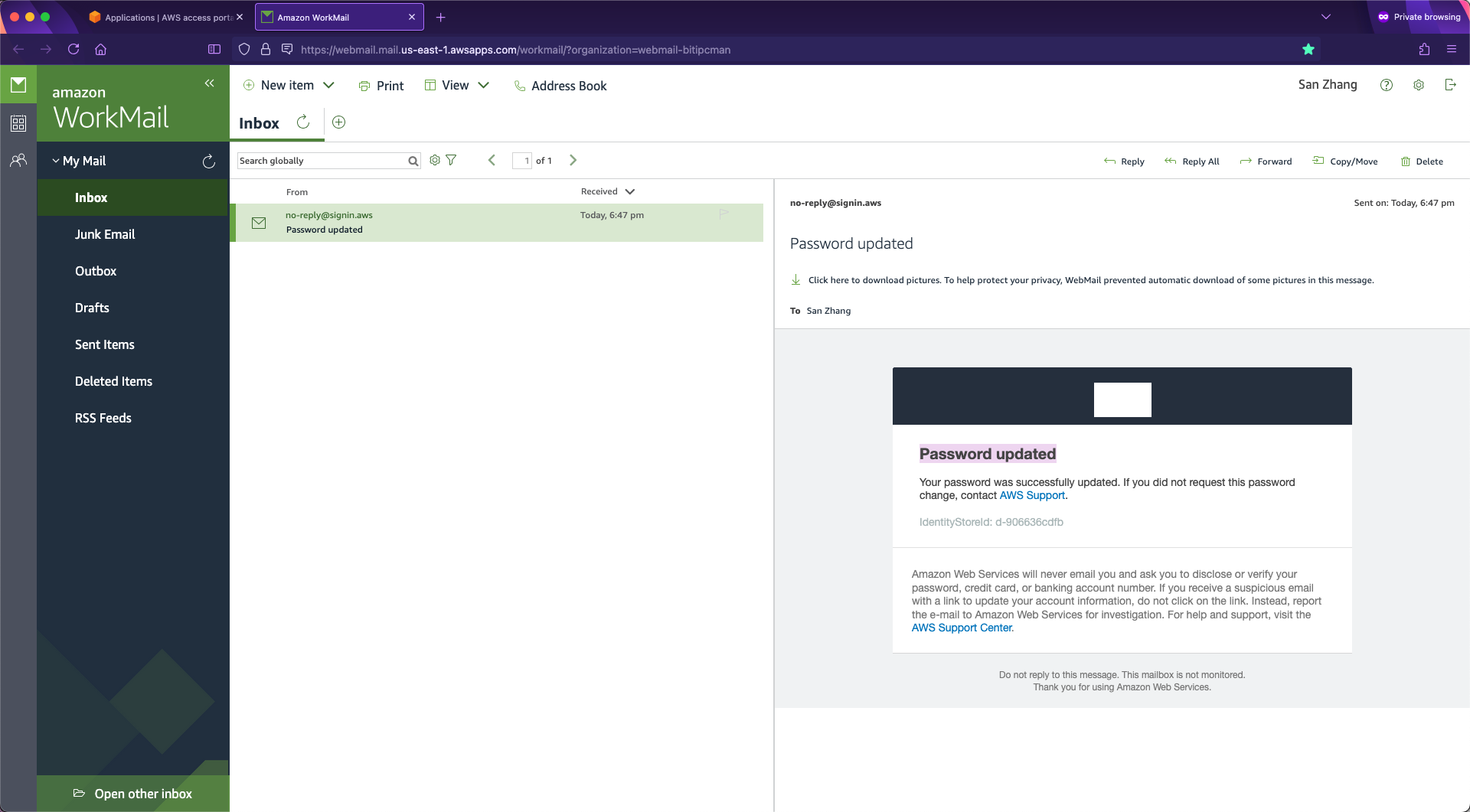
Task: Open the View dropdown menu
Action: click(484, 85)
